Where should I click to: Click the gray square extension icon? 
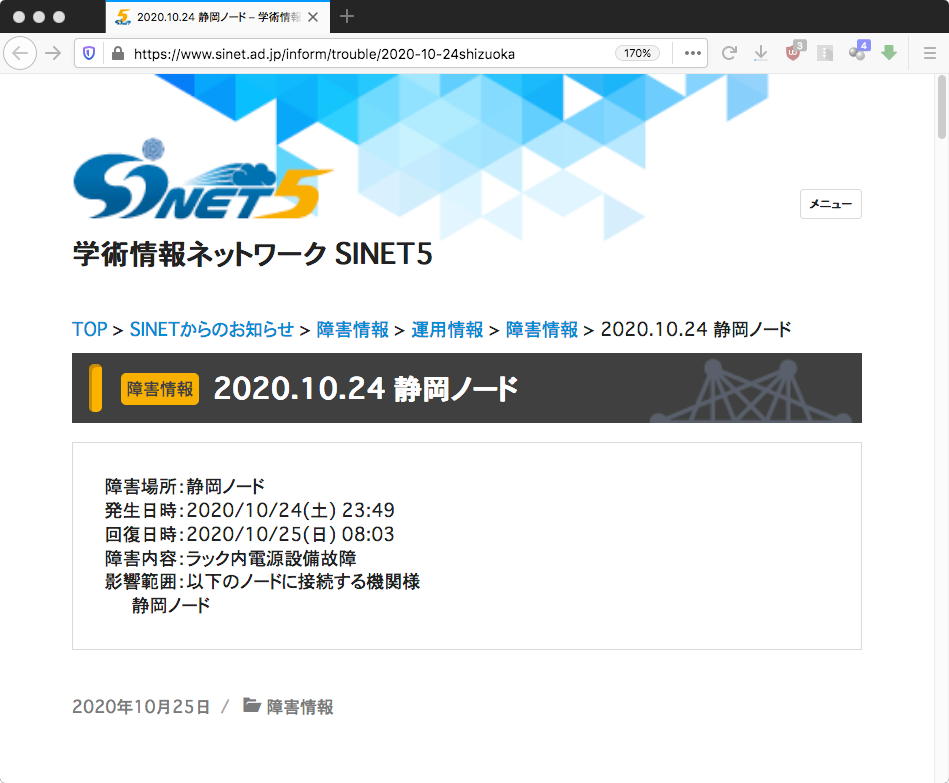point(825,53)
